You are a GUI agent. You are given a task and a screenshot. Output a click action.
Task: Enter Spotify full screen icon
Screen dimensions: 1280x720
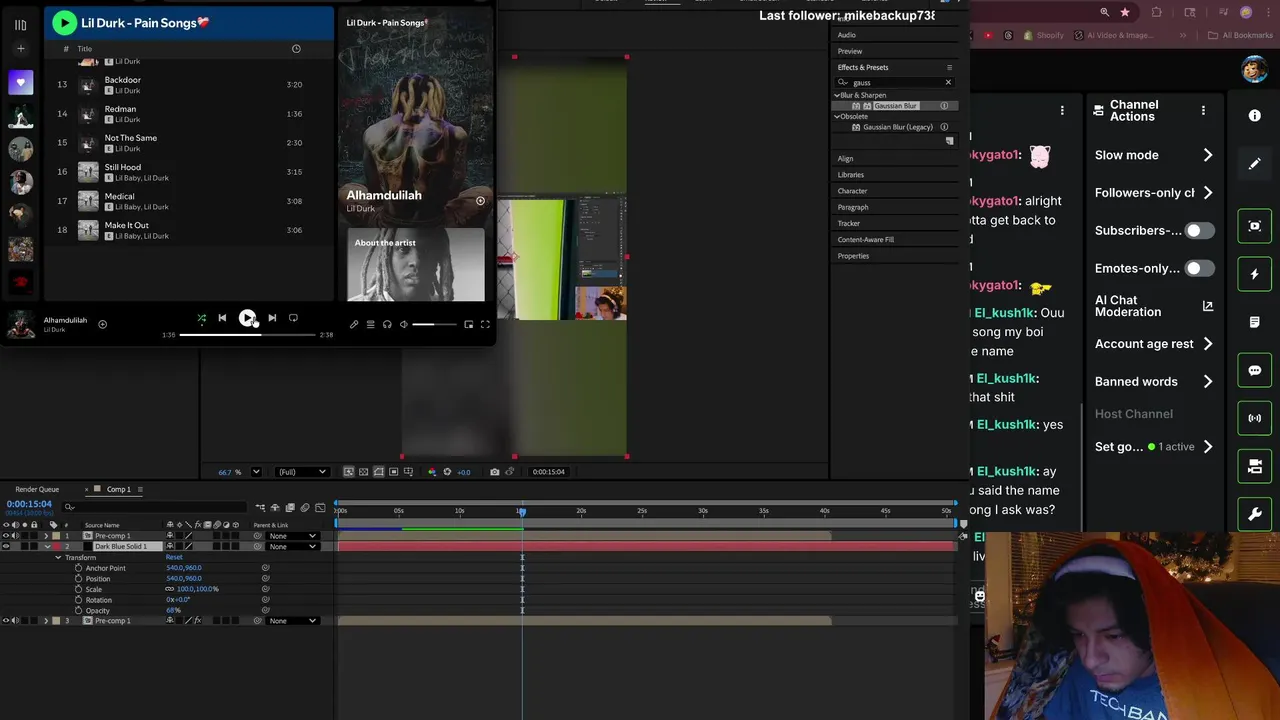point(485,324)
